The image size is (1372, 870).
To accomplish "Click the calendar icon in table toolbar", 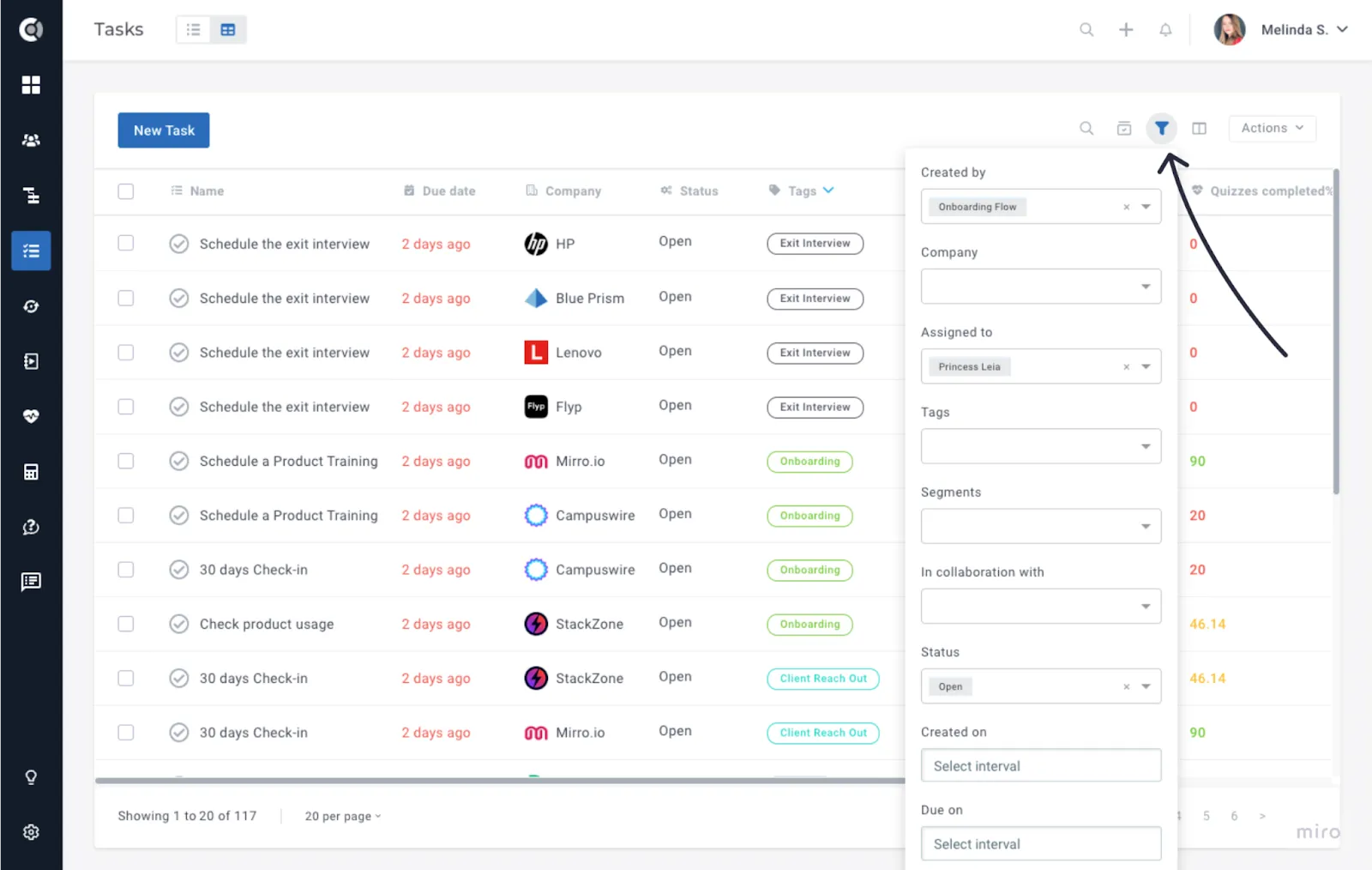I will 1124,128.
